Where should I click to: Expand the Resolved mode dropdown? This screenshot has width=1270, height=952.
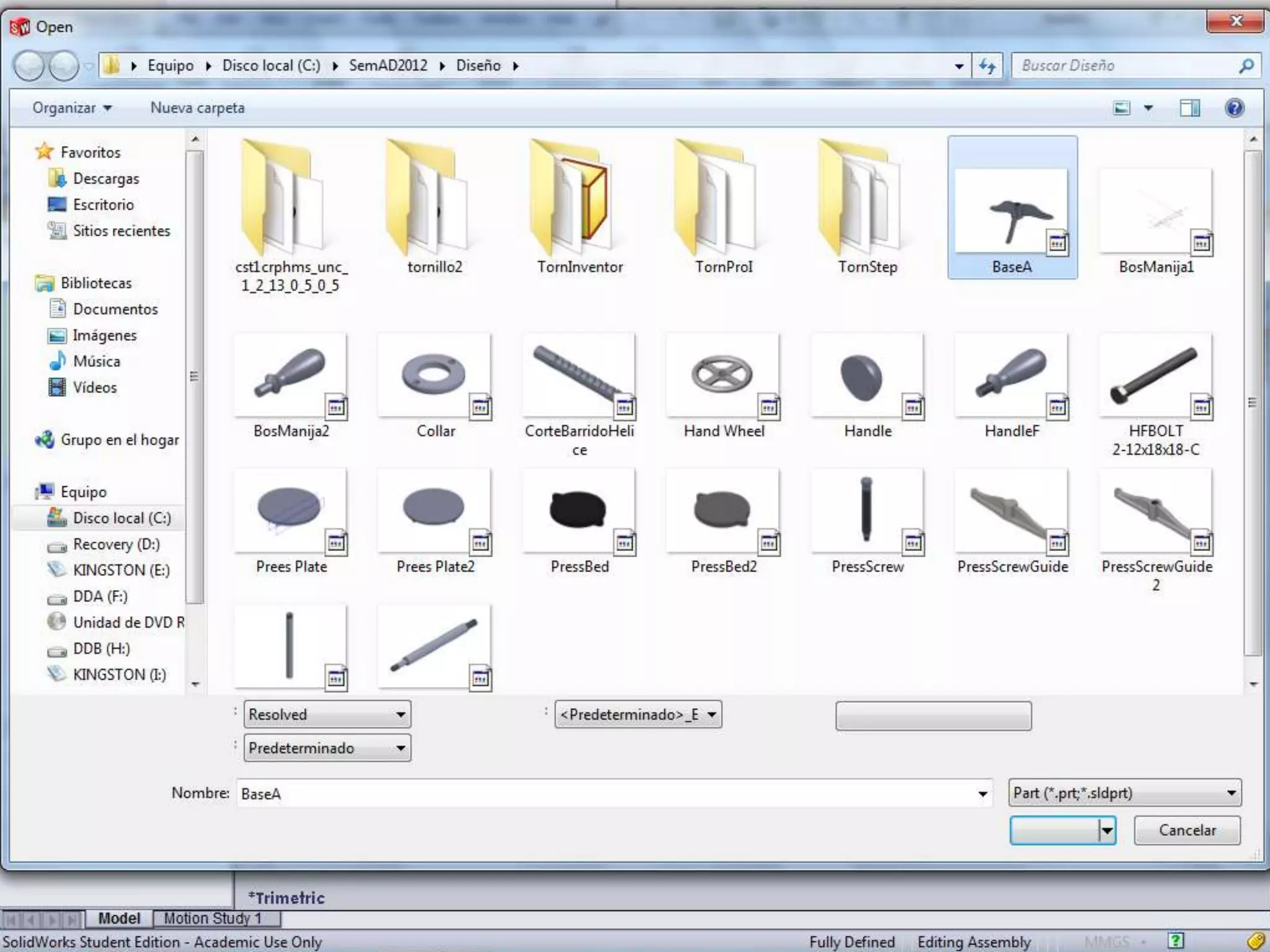pos(327,715)
